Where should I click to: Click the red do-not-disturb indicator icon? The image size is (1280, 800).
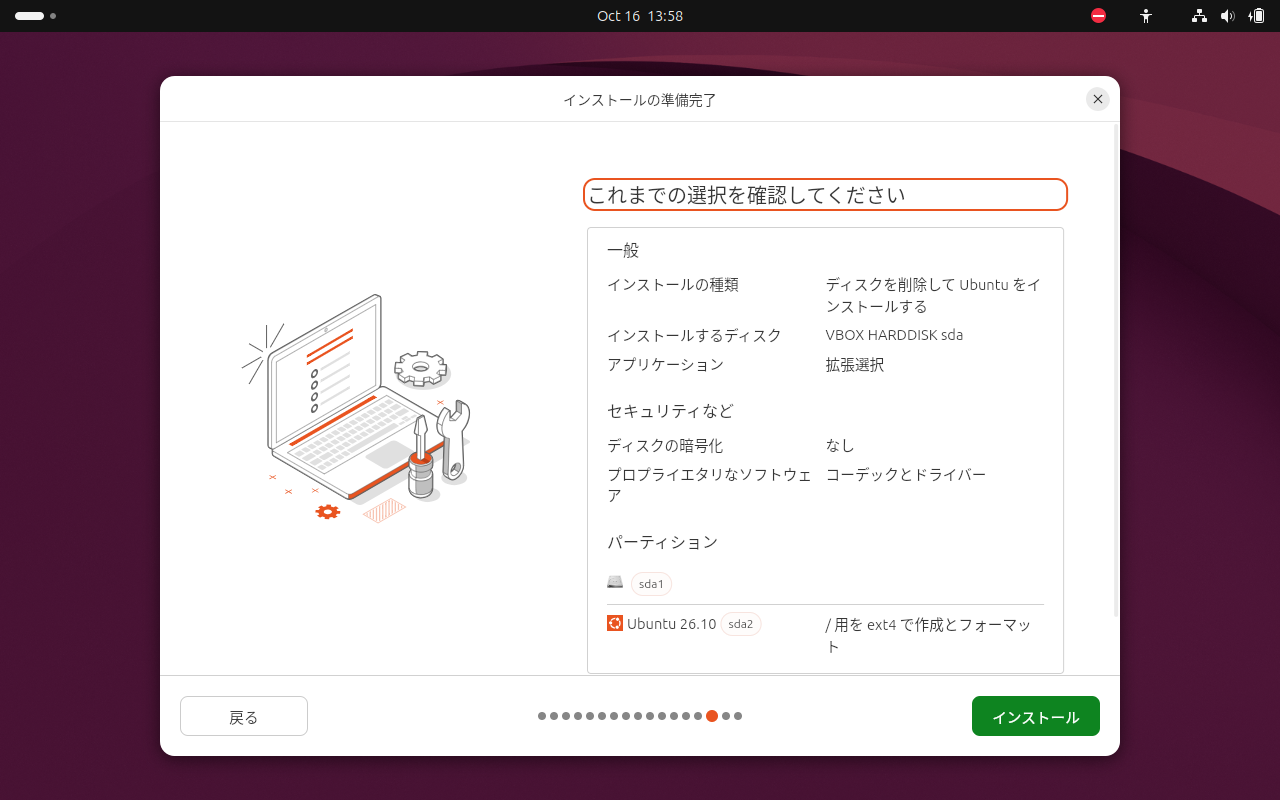click(1098, 16)
